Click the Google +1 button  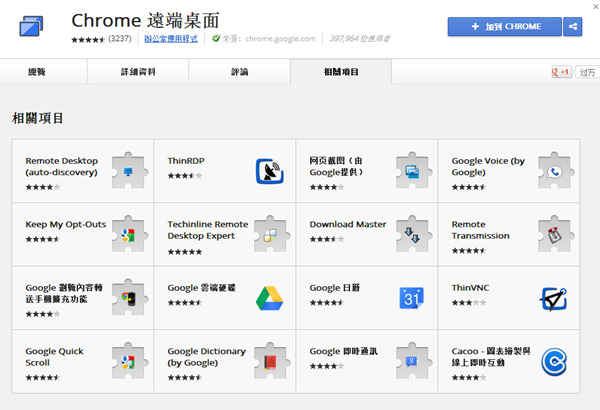(561, 73)
